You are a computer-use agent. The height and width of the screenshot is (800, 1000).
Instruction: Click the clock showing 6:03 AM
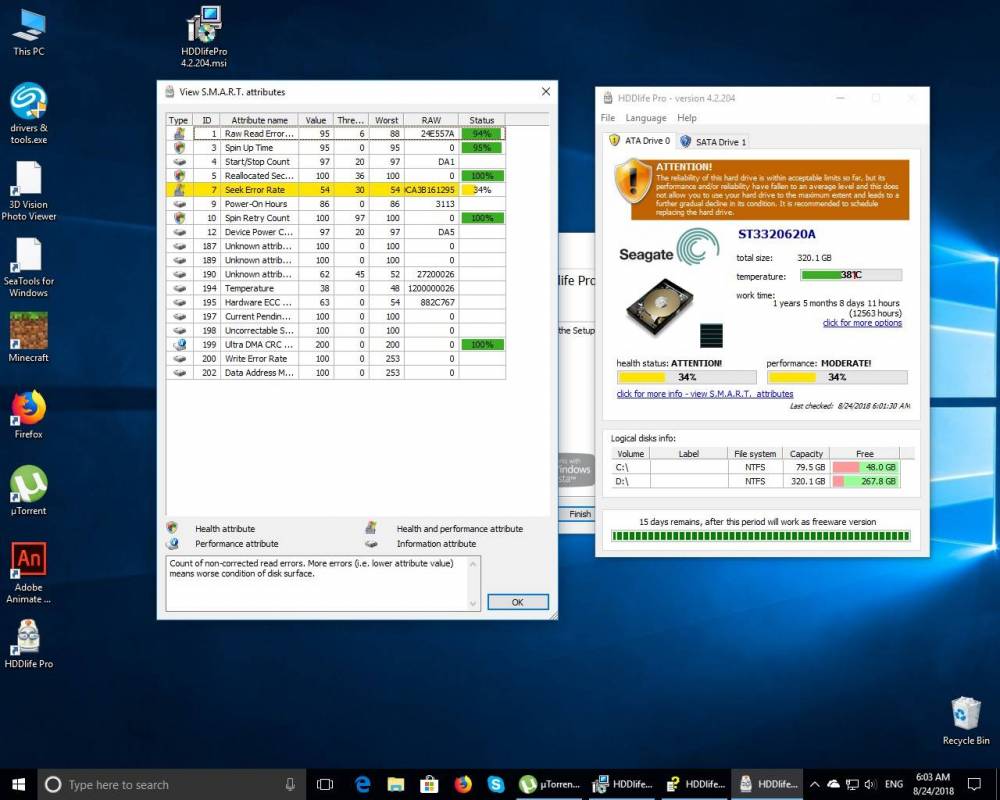[932, 784]
